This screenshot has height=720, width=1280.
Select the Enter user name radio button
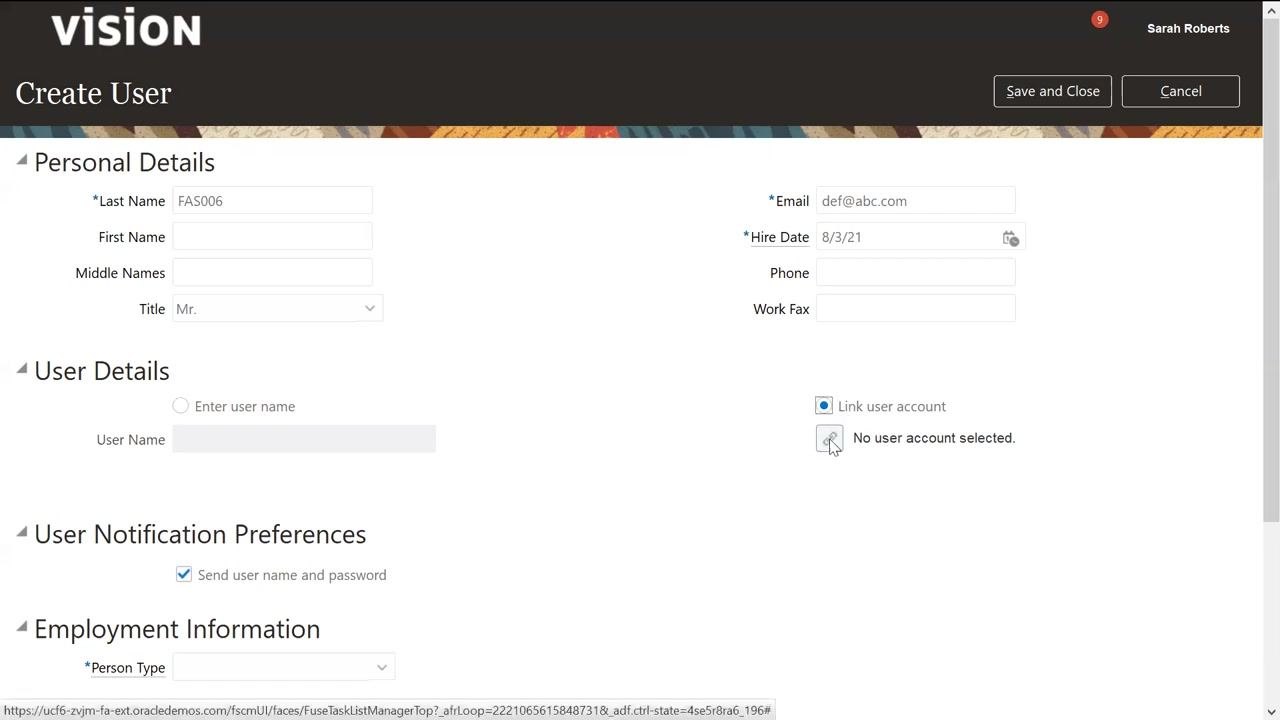click(x=180, y=405)
